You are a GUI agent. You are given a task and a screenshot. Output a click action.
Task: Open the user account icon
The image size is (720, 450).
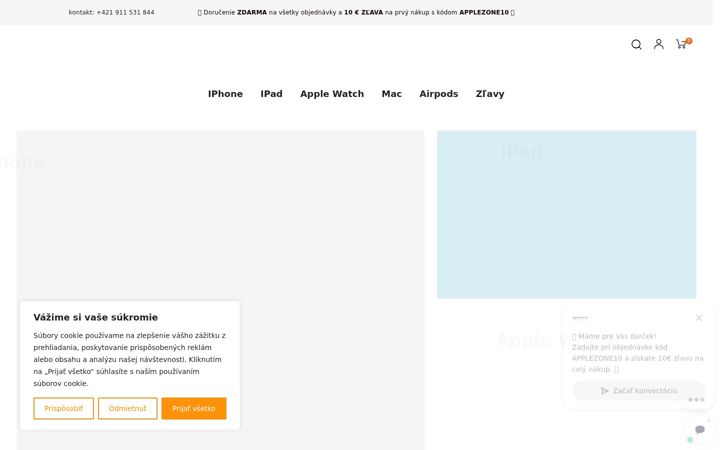[x=658, y=44]
